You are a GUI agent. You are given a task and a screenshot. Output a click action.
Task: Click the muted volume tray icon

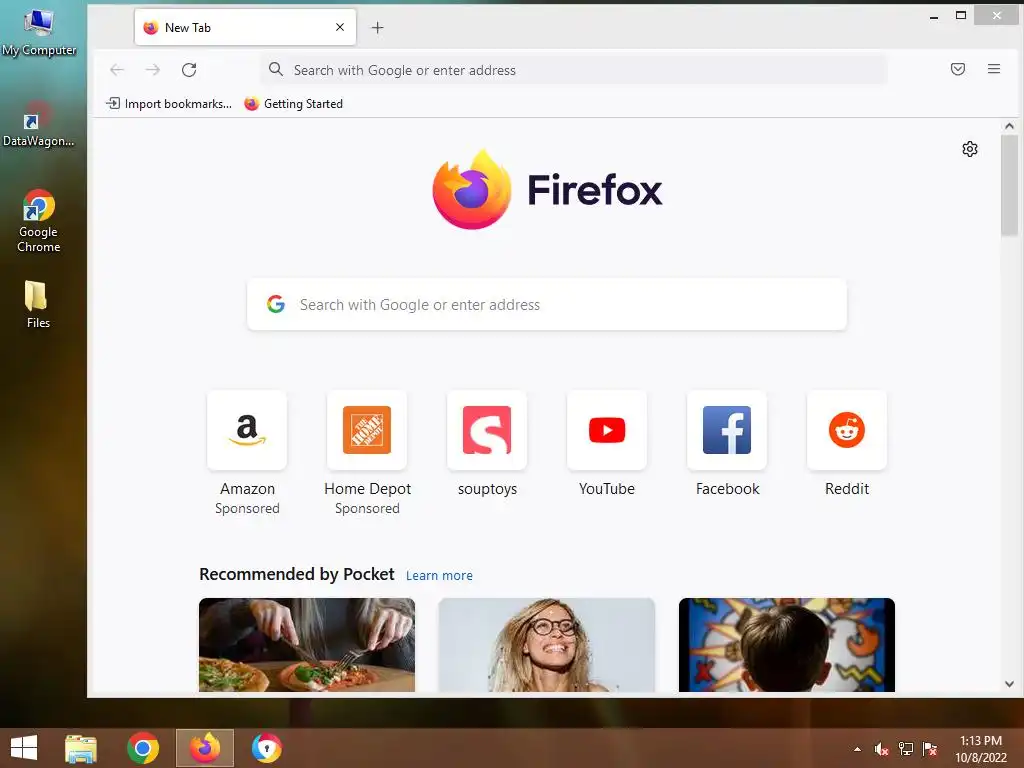881,749
